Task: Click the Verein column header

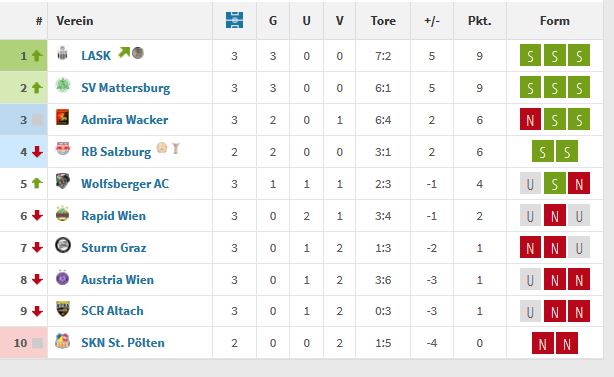Action: click(75, 21)
